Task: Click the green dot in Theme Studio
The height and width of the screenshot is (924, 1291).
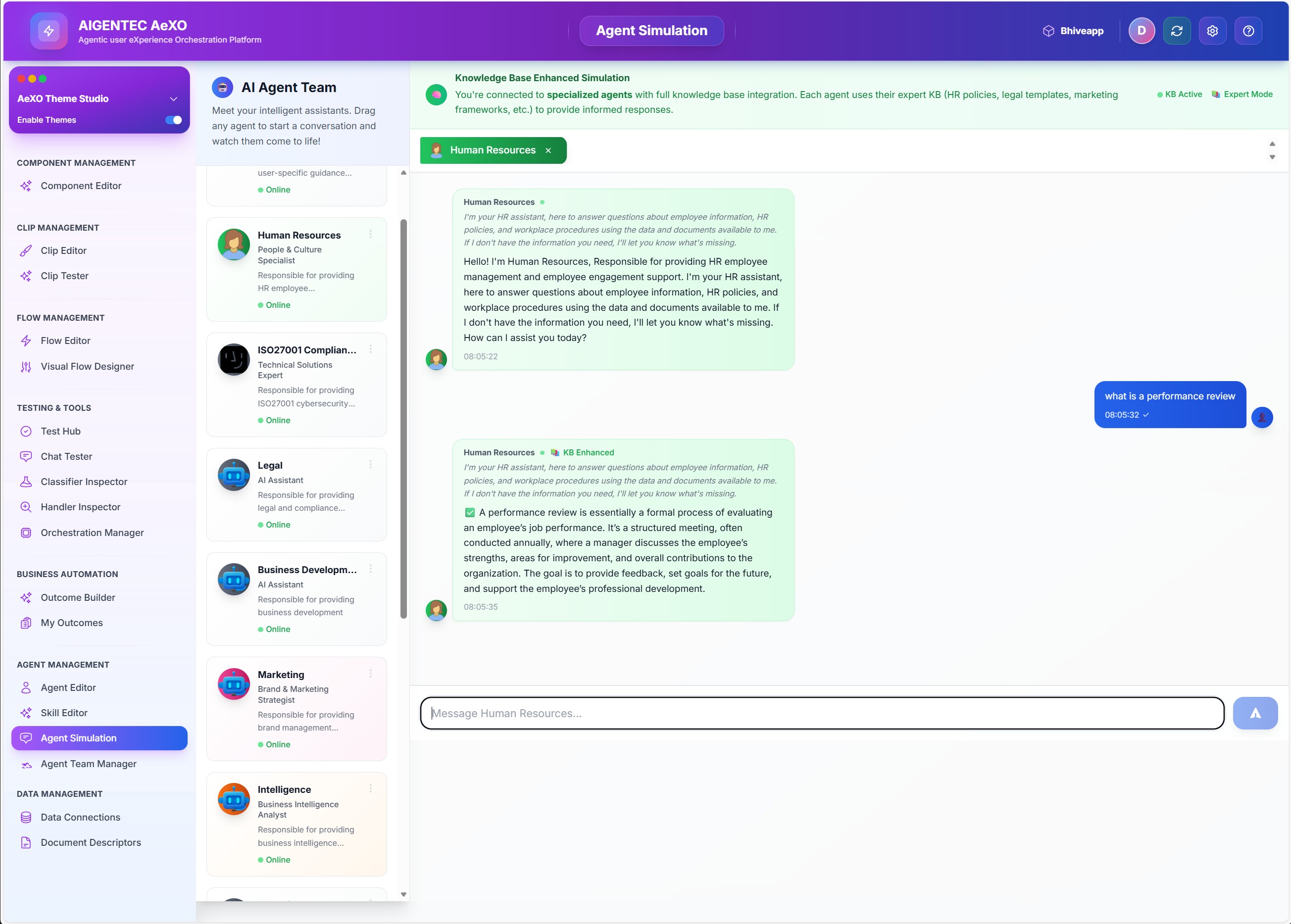Action: coord(43,79)
